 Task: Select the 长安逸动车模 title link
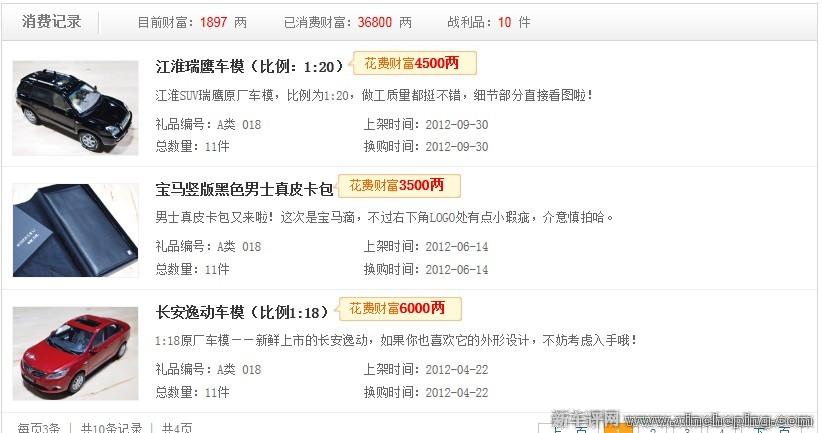pos(242,312)
